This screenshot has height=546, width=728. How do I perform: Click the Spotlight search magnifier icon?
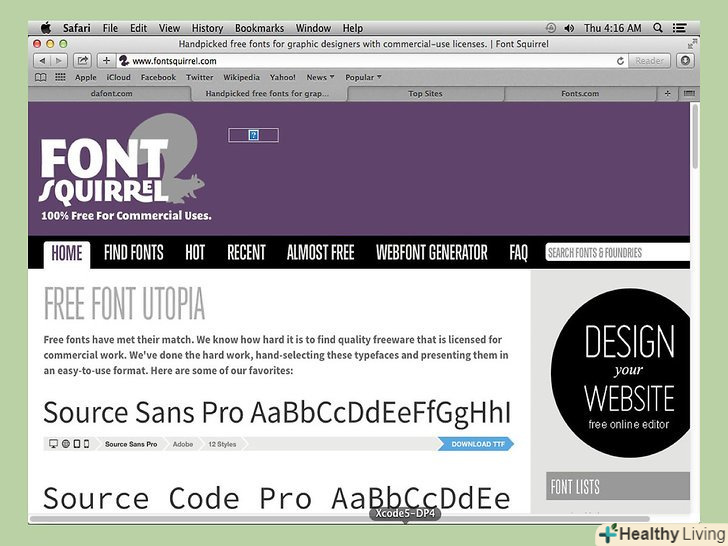657,28
